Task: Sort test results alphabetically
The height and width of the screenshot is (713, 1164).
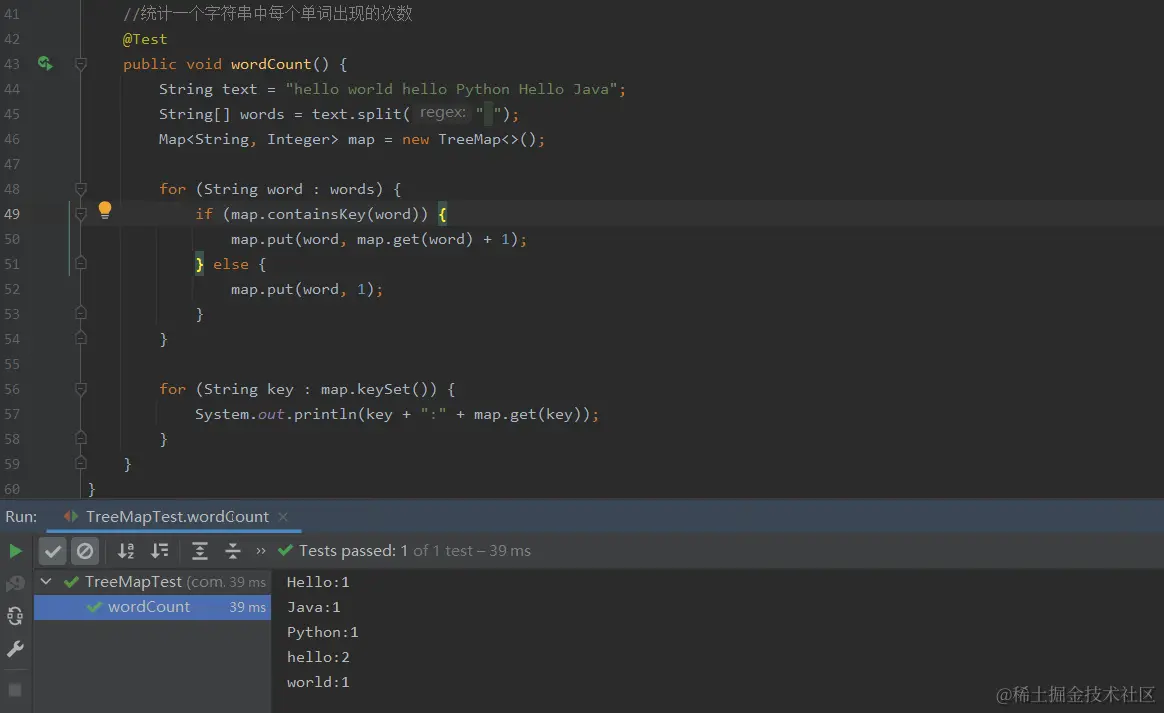Action: coord(126,551)
